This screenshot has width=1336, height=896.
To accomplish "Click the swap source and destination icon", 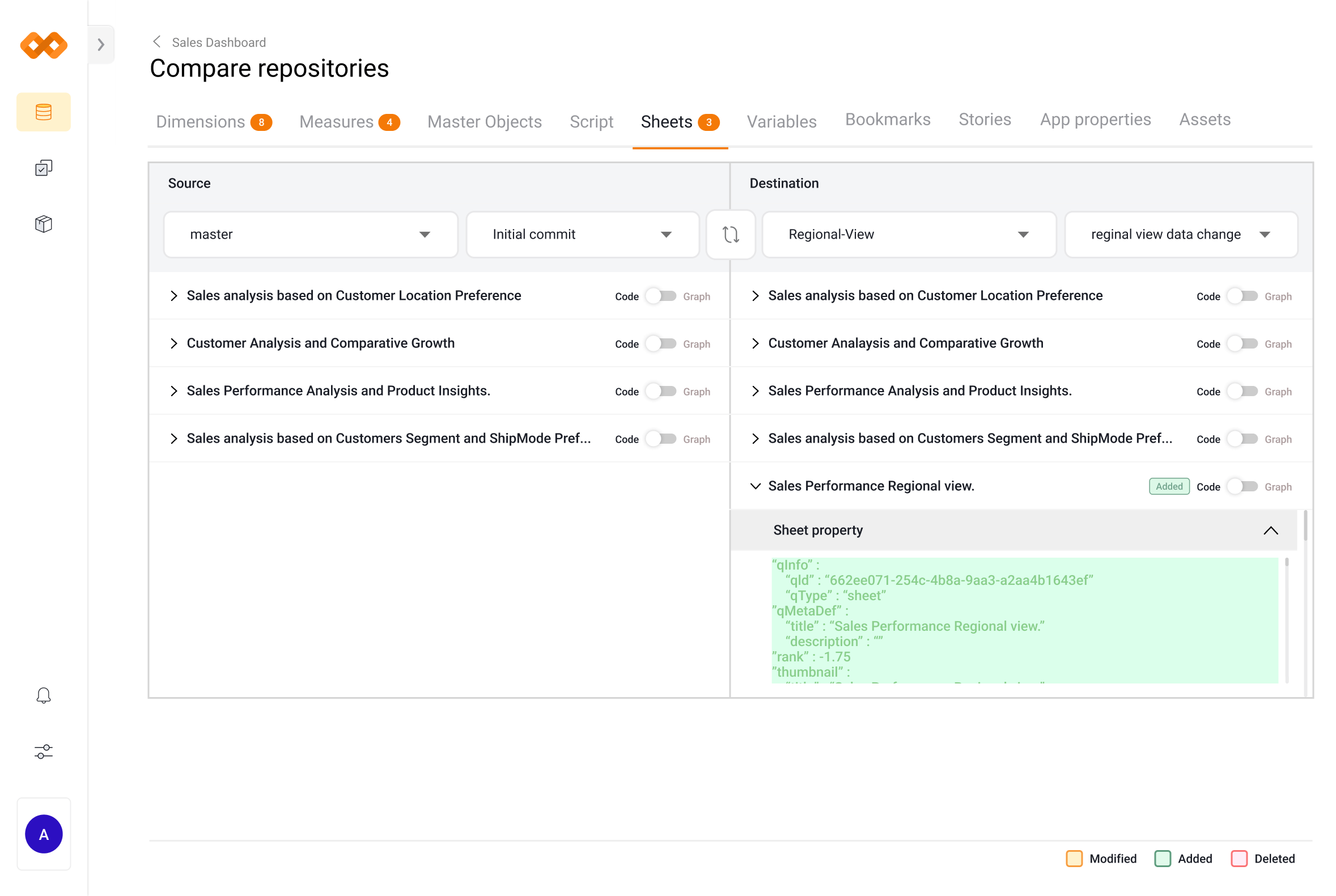I will (730, 234).
